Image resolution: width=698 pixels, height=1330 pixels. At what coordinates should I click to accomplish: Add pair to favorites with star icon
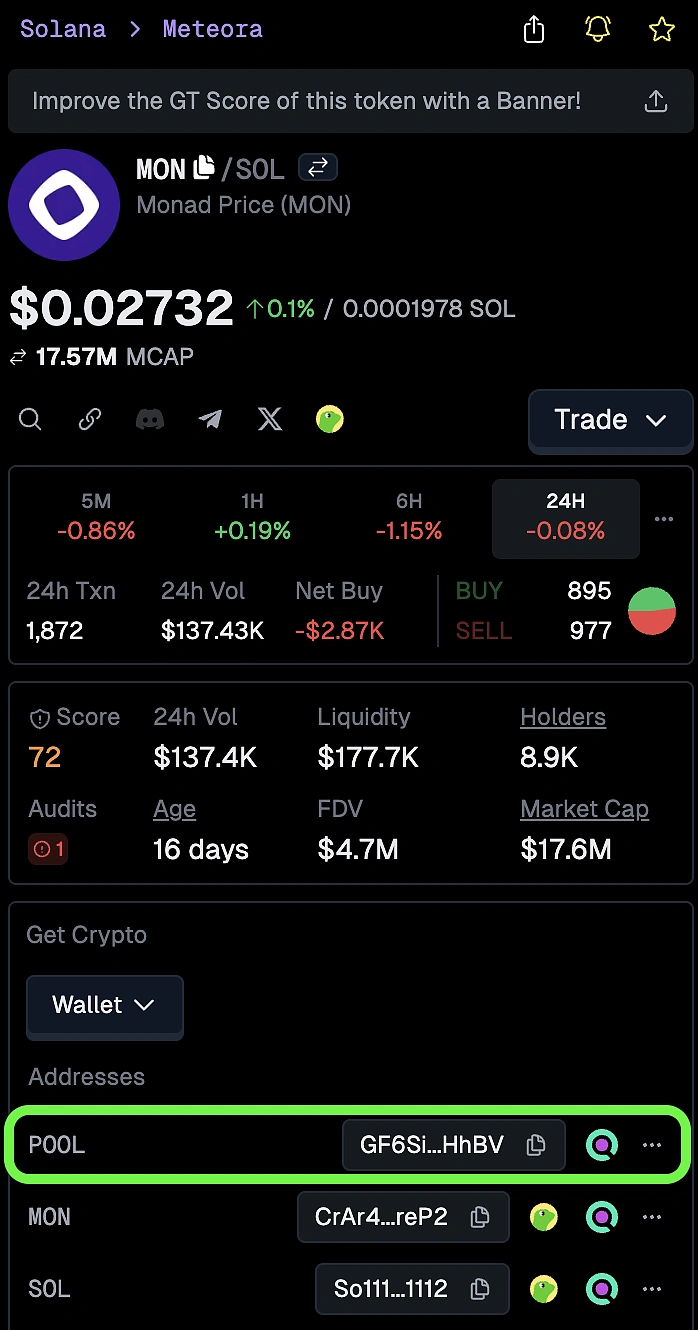click(x=661, y=29)
